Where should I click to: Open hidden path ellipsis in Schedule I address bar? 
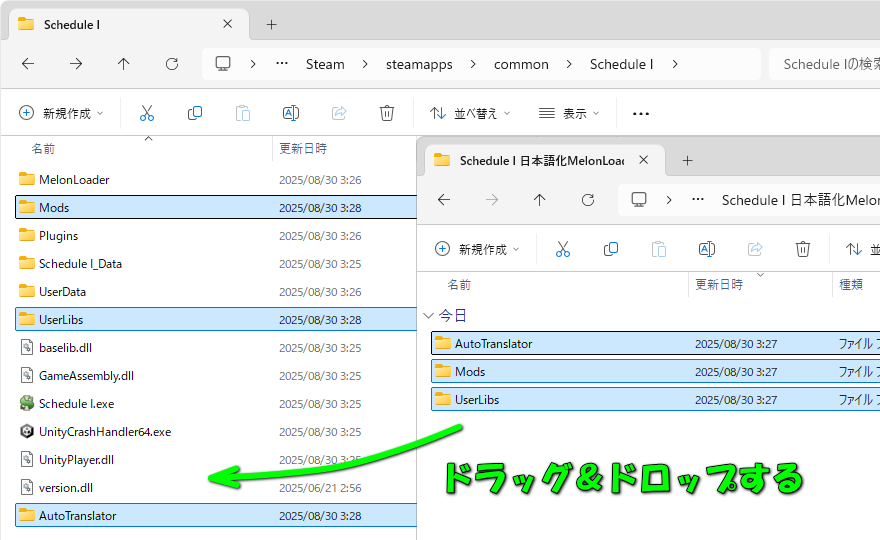pyautogui.click(x=282, y=63)
